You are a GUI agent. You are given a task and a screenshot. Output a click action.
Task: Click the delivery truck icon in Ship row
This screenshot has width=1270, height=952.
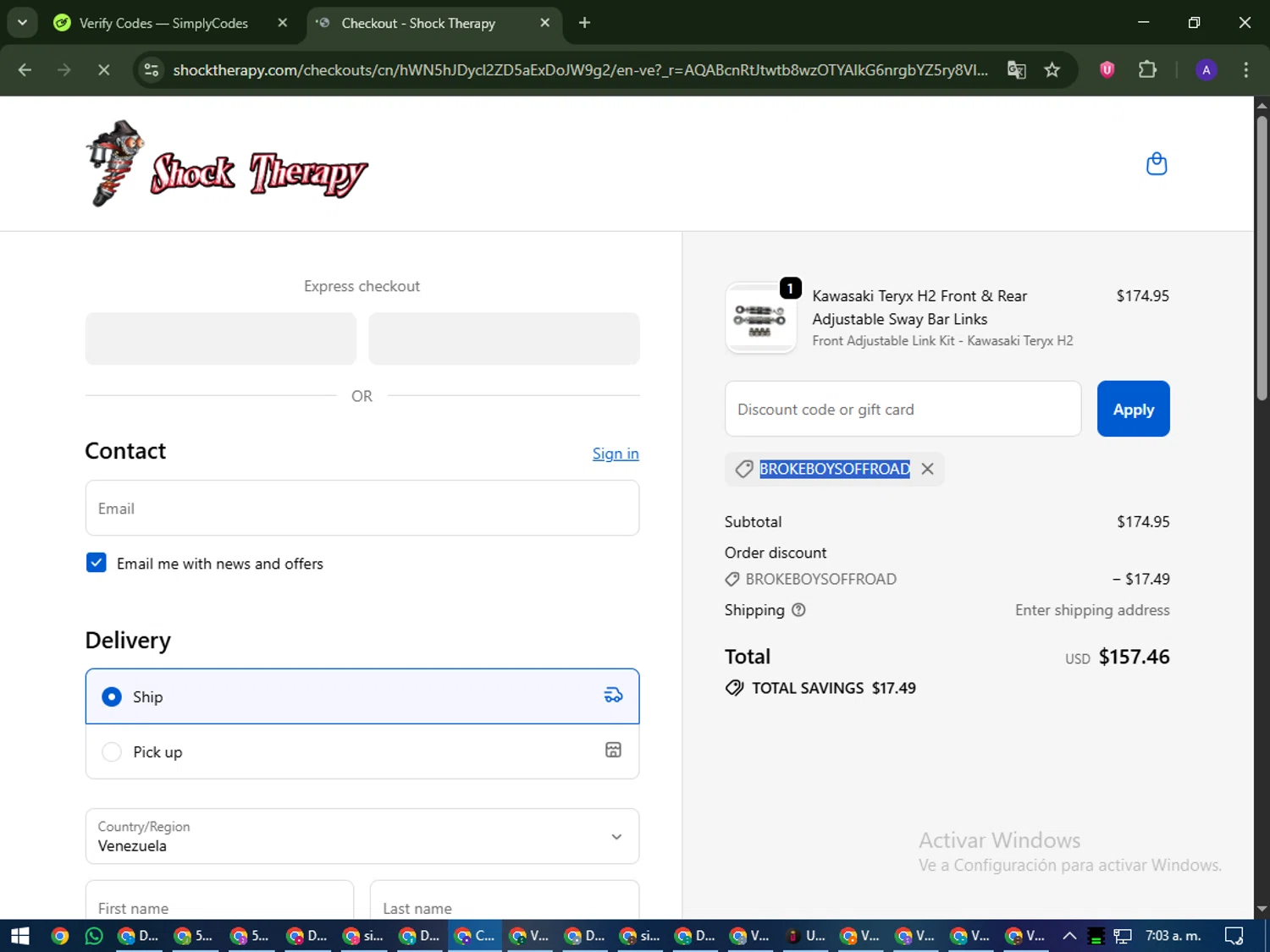click(x=613, y=696)
